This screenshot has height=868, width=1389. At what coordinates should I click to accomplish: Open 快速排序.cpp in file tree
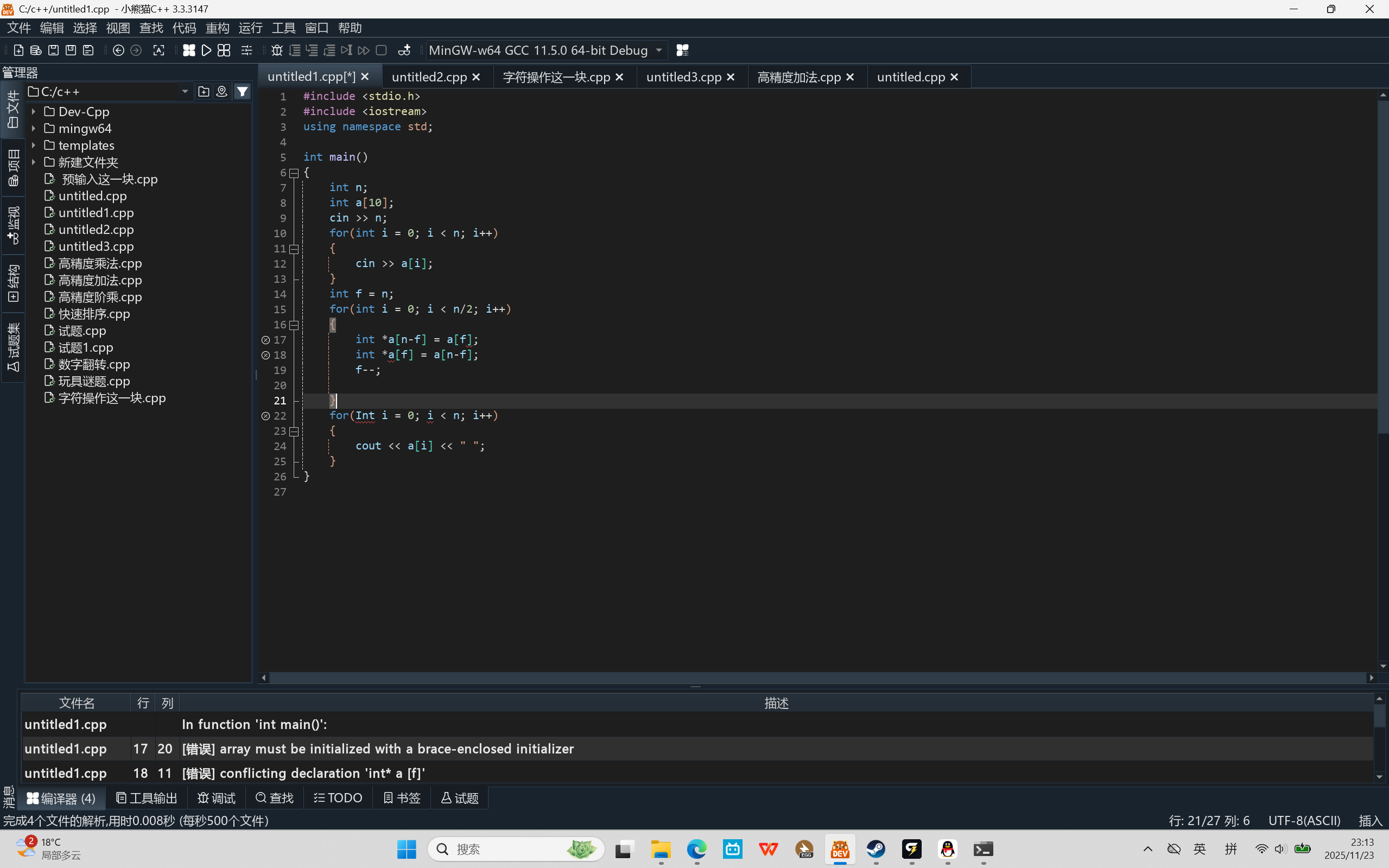(x=94, y=314)
